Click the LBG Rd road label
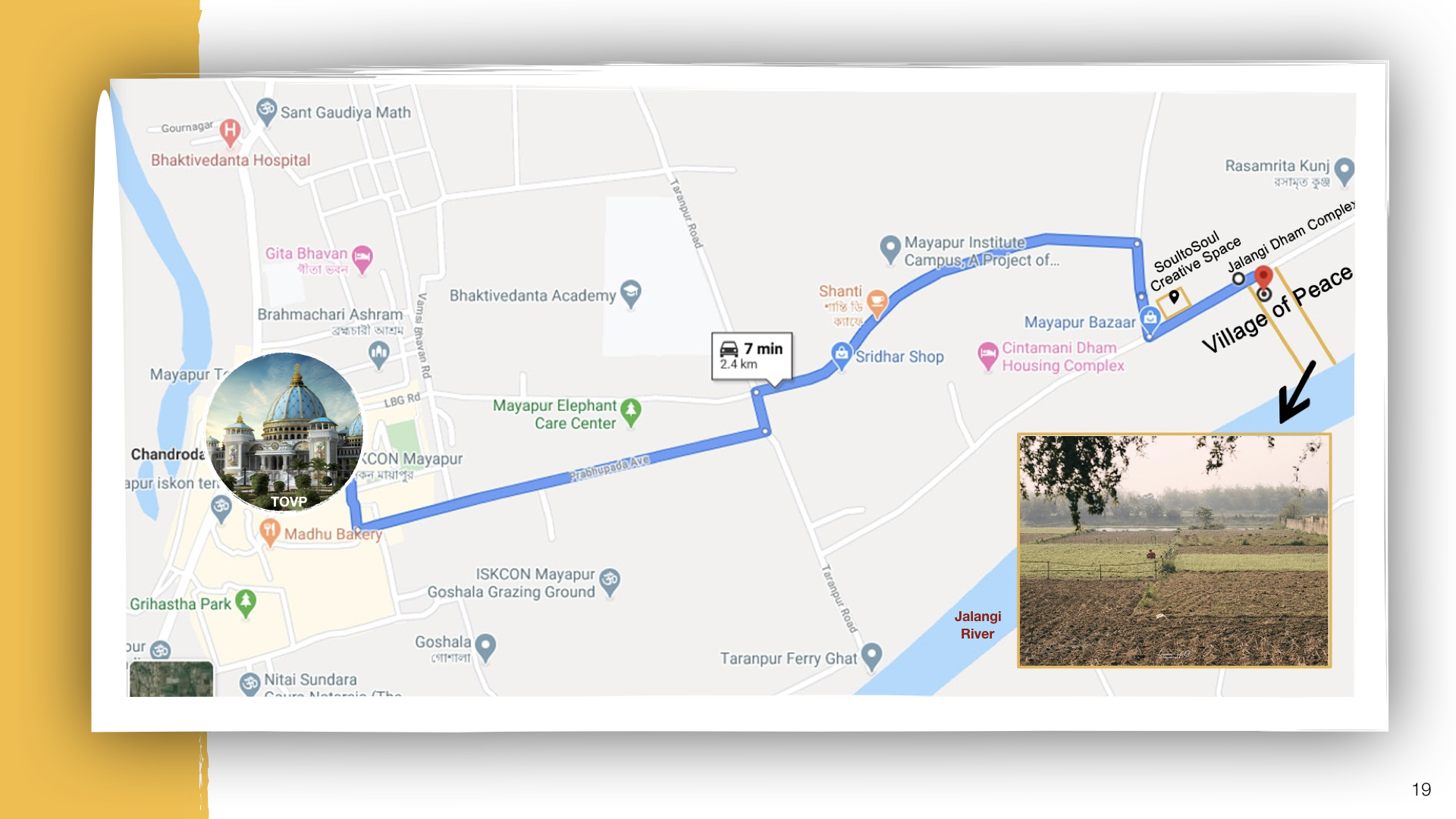This screenshot has height=819, width=1456. pyautogui.click(x=401, y=400)
